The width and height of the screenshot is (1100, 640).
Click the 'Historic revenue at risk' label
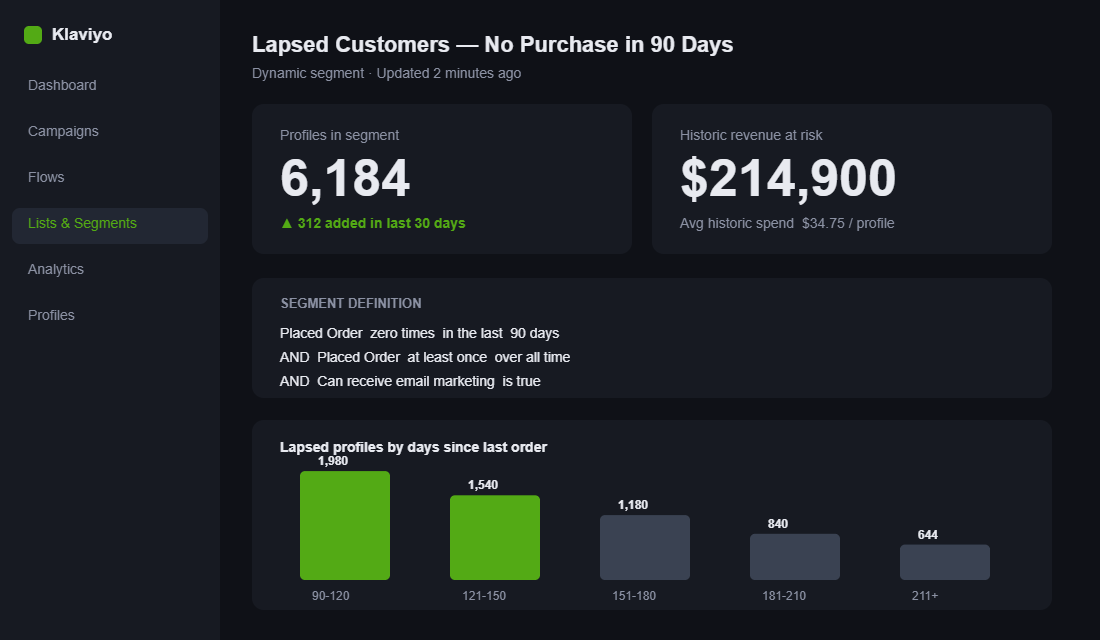[x=751, y=135]
